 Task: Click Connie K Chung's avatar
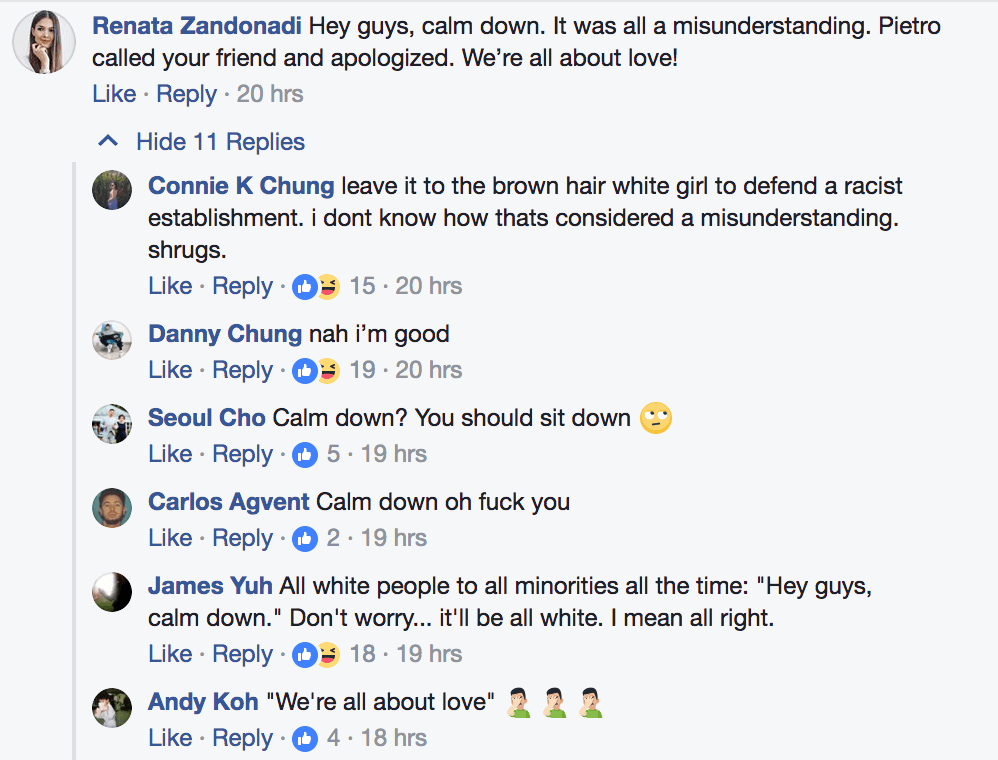click(112, 190)
